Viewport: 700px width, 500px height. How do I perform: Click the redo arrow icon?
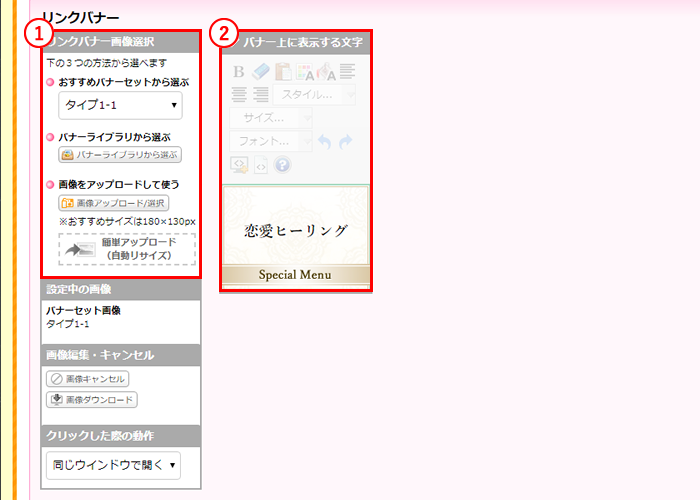point(346,141)
